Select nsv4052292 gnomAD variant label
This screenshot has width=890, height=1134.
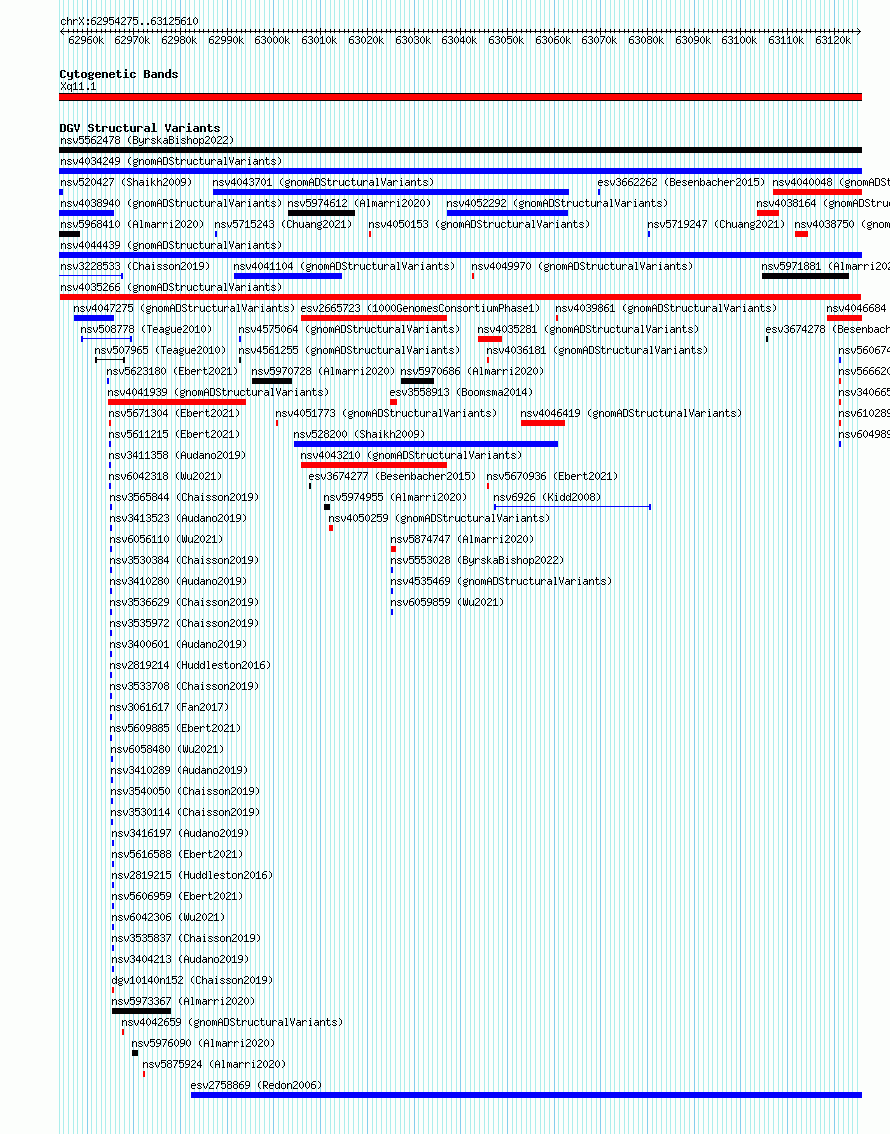557,203
